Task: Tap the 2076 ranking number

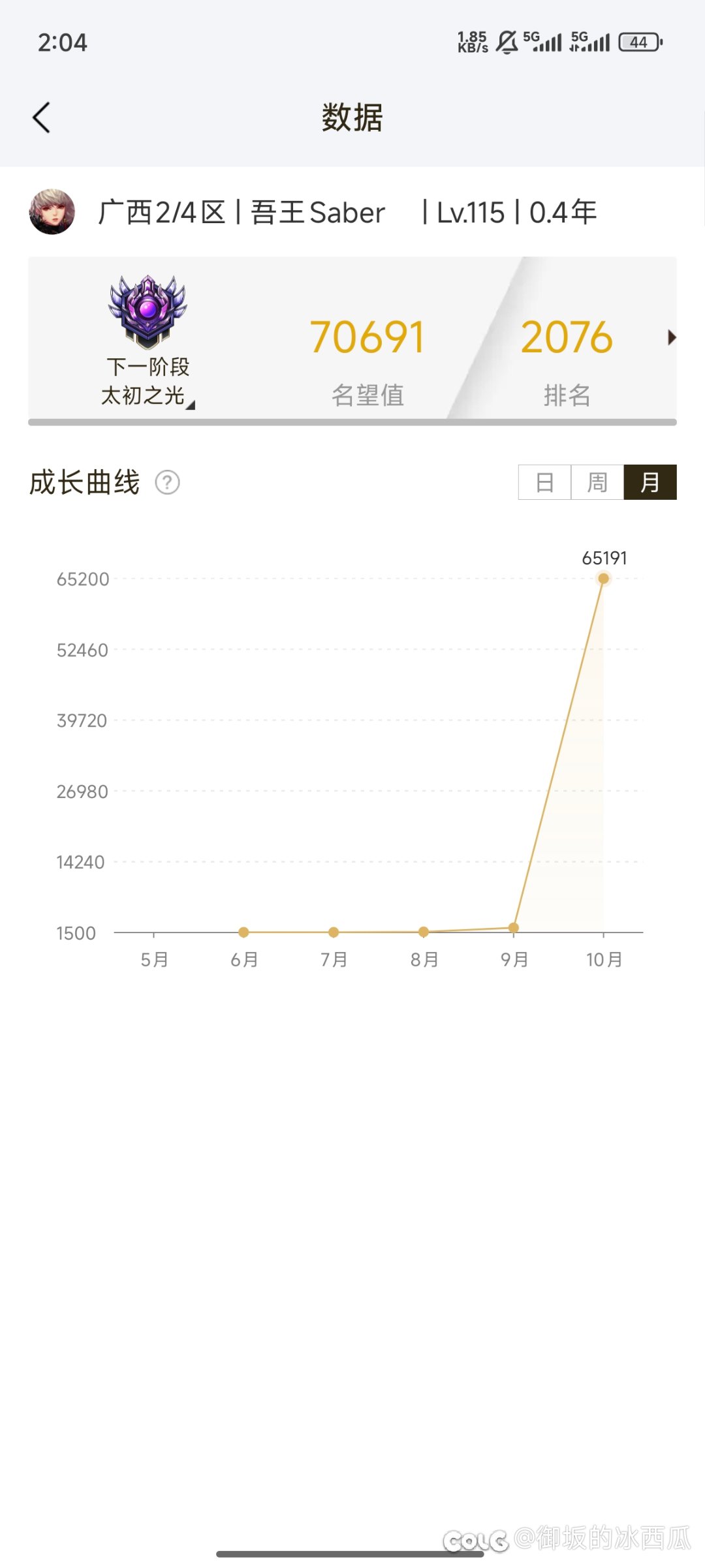Action: [567, 337]
